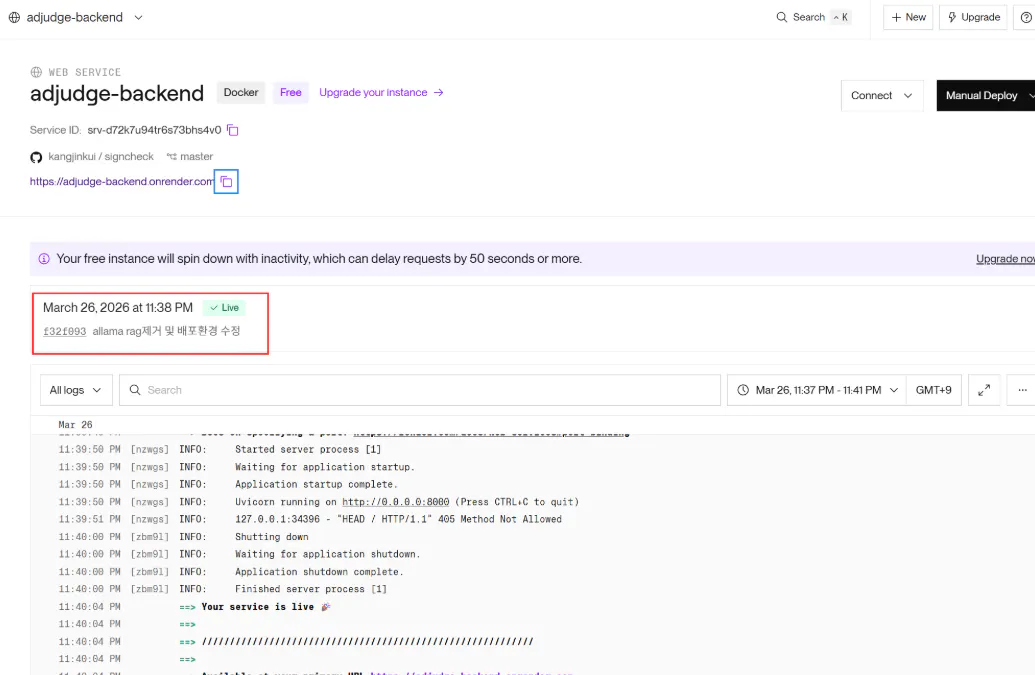Click the Upgrade button in the header
The width and height of the screenshot is (1035, 675).
click(x=973, y=17)
